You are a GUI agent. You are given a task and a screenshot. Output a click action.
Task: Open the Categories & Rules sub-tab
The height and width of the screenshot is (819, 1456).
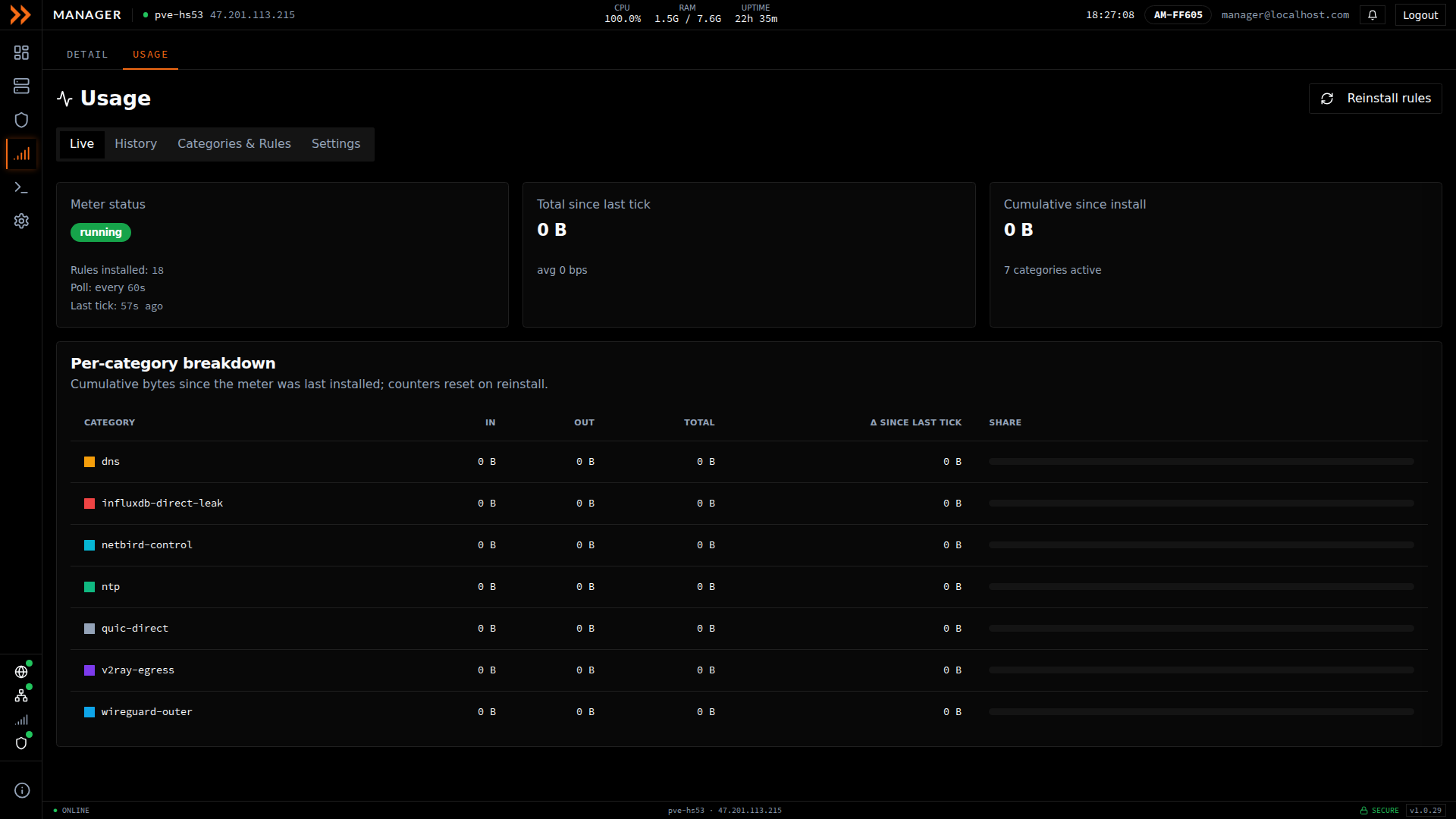234,144
